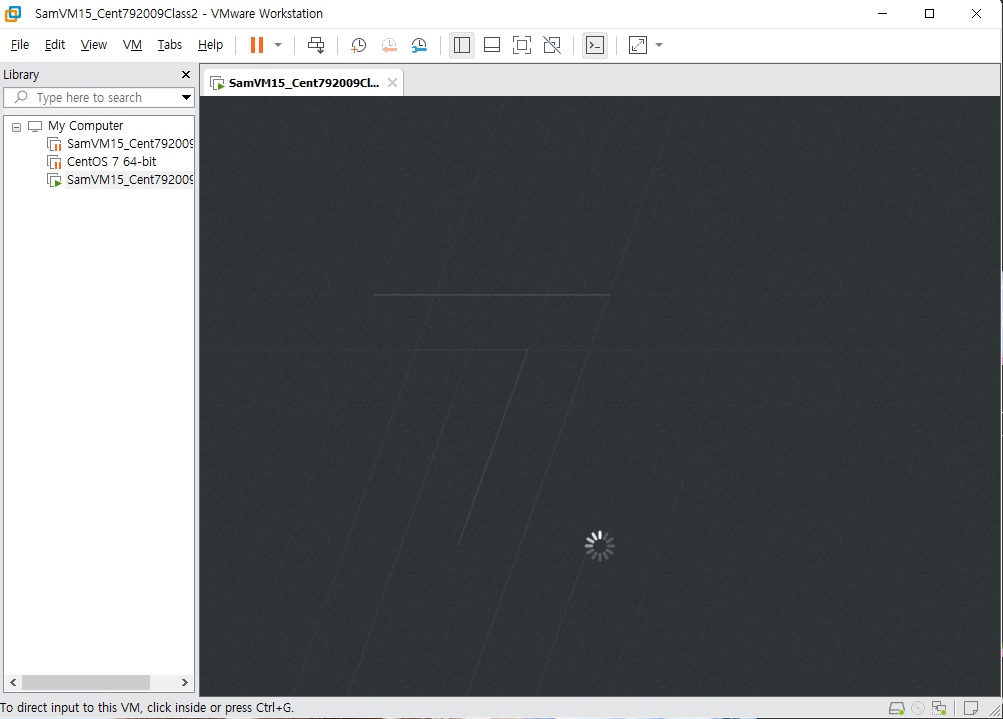
Task: Click the 'To direct input to this VM' status text
Action: point(147,707)
